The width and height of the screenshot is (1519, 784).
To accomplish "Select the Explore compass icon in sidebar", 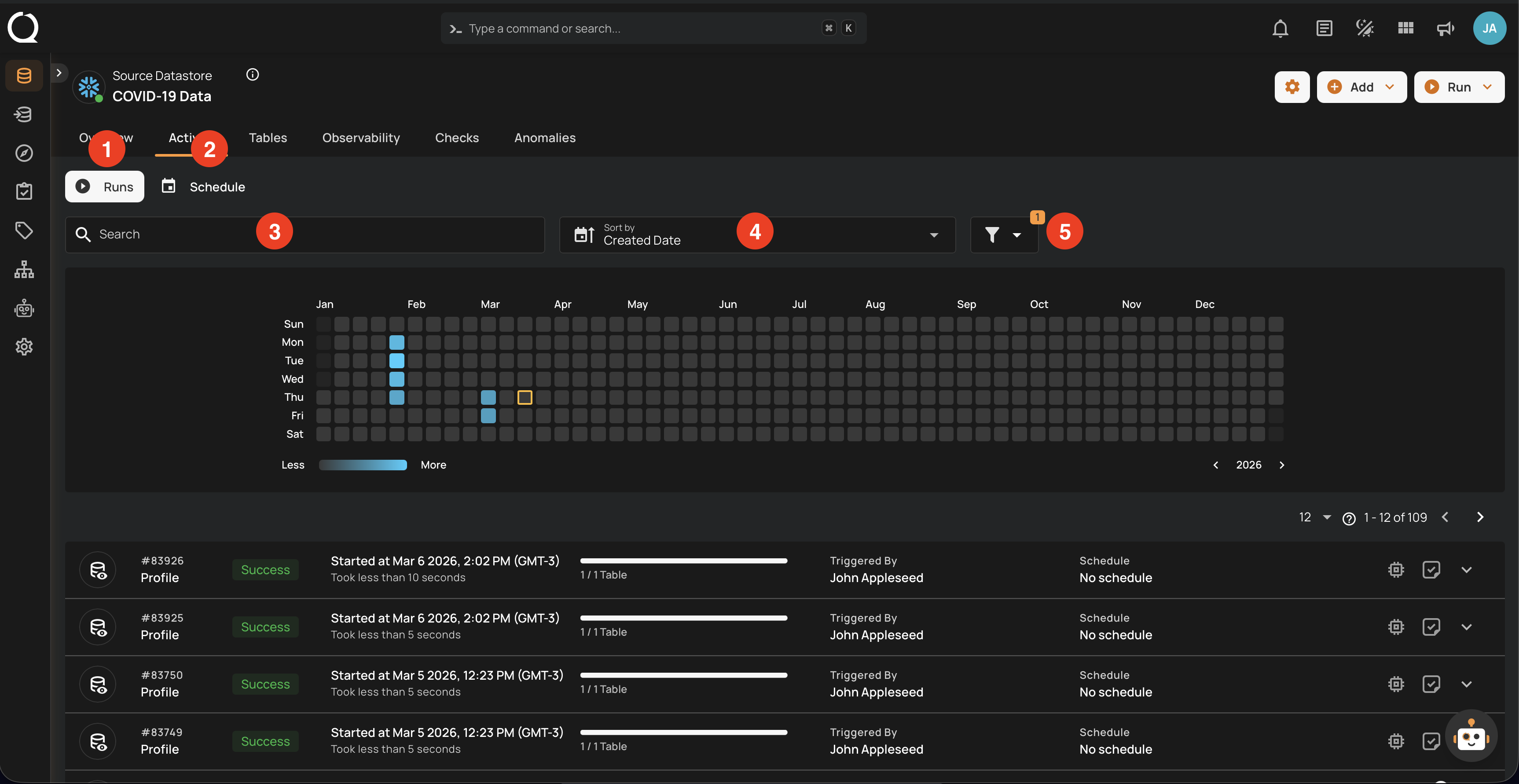I will tap(24, 153).
